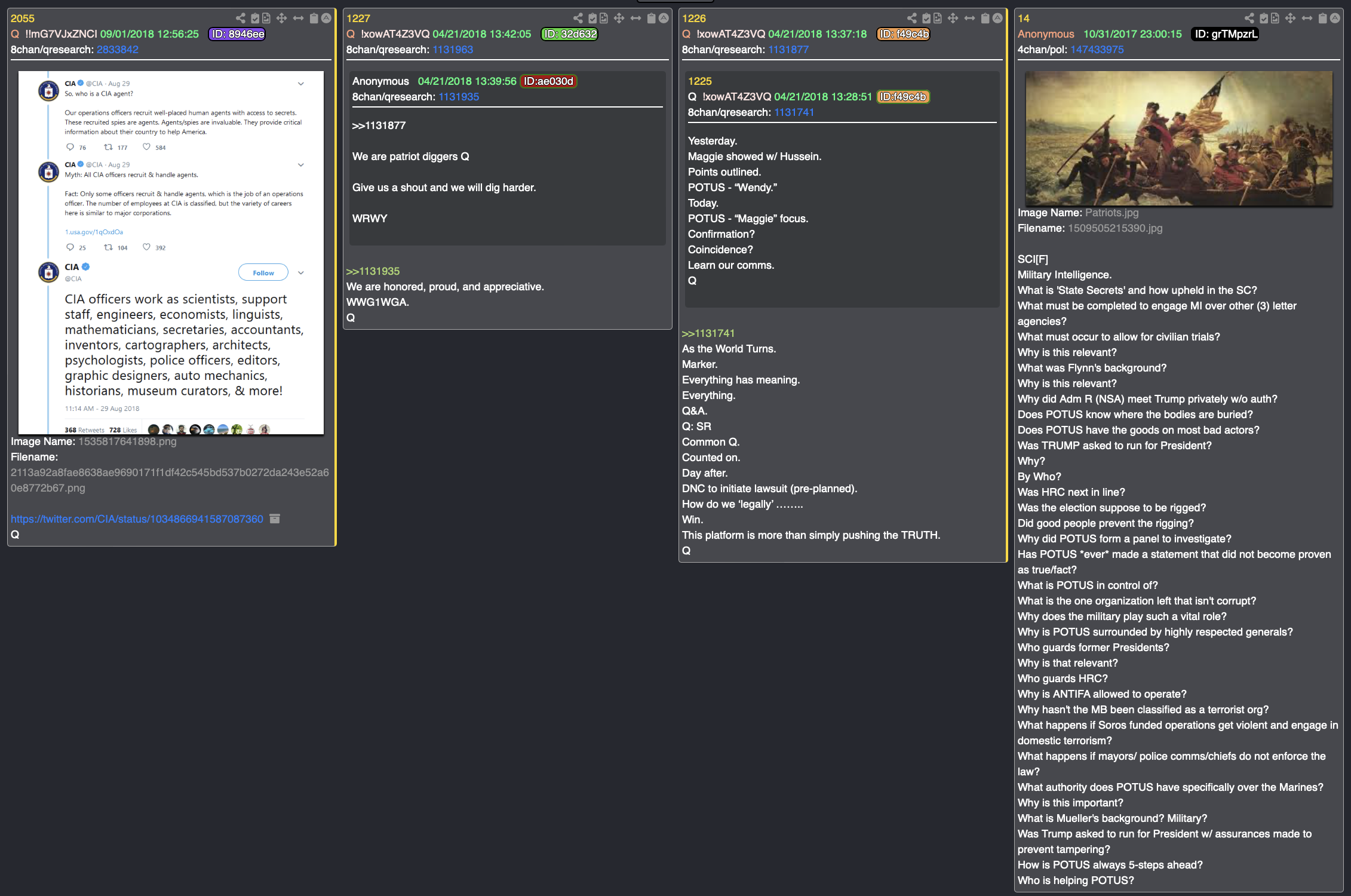Click the orange ID: f49c4b badge on post 1226

pos(904,34)
